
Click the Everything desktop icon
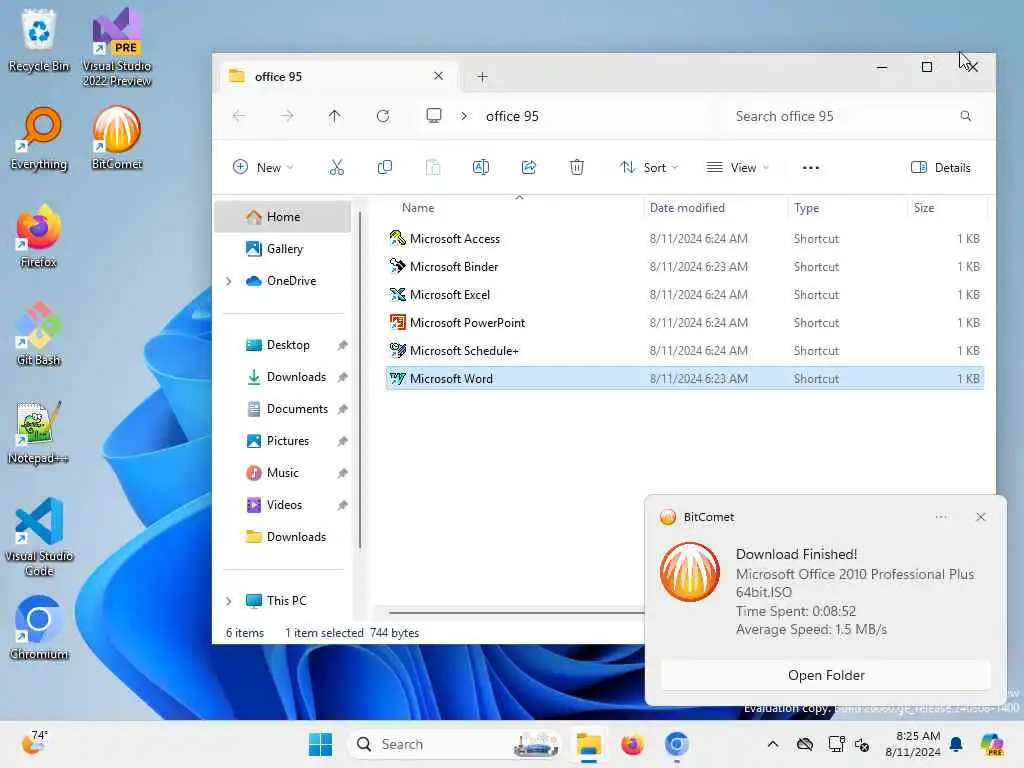[39, 138]
